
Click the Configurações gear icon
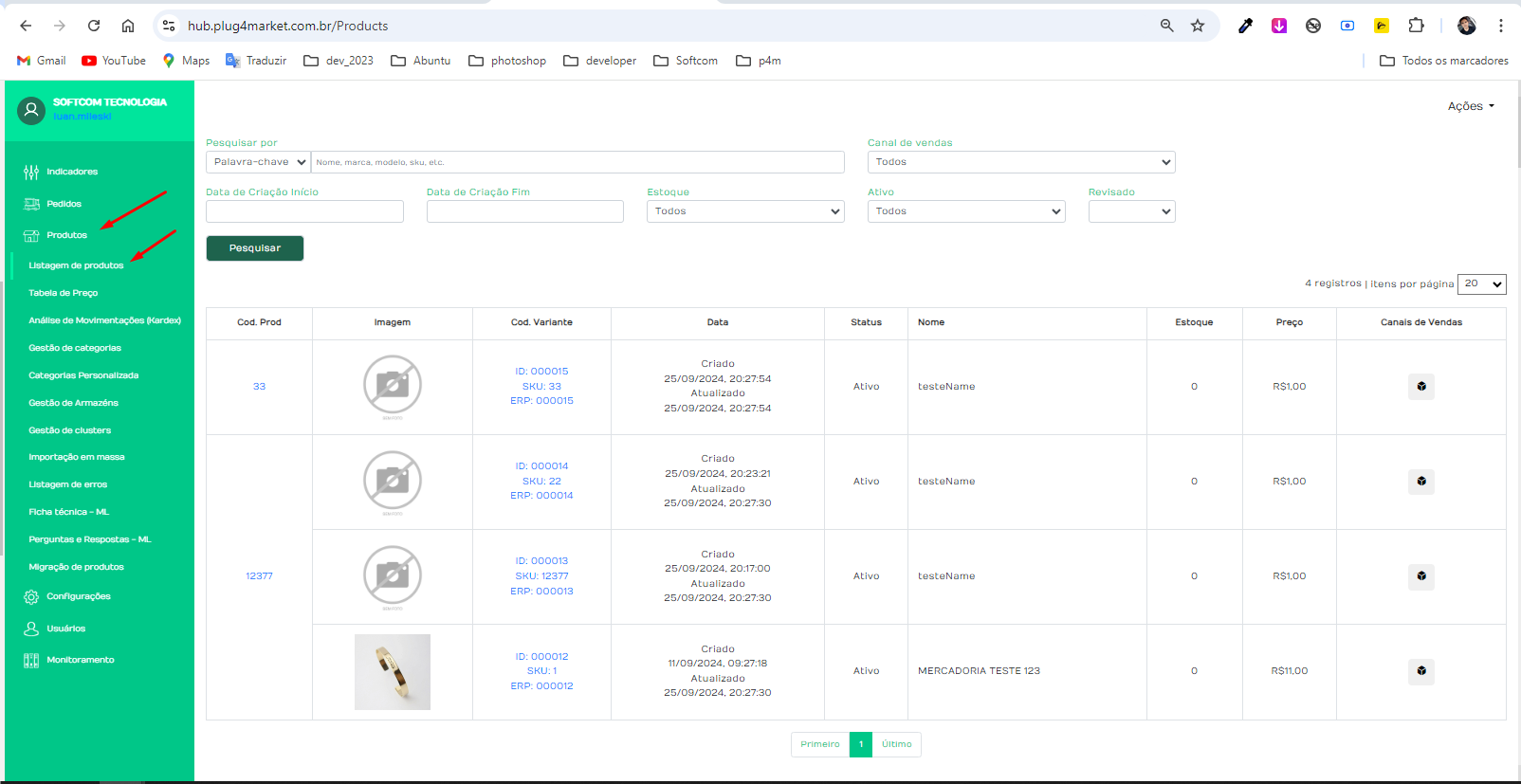point(31,597)
